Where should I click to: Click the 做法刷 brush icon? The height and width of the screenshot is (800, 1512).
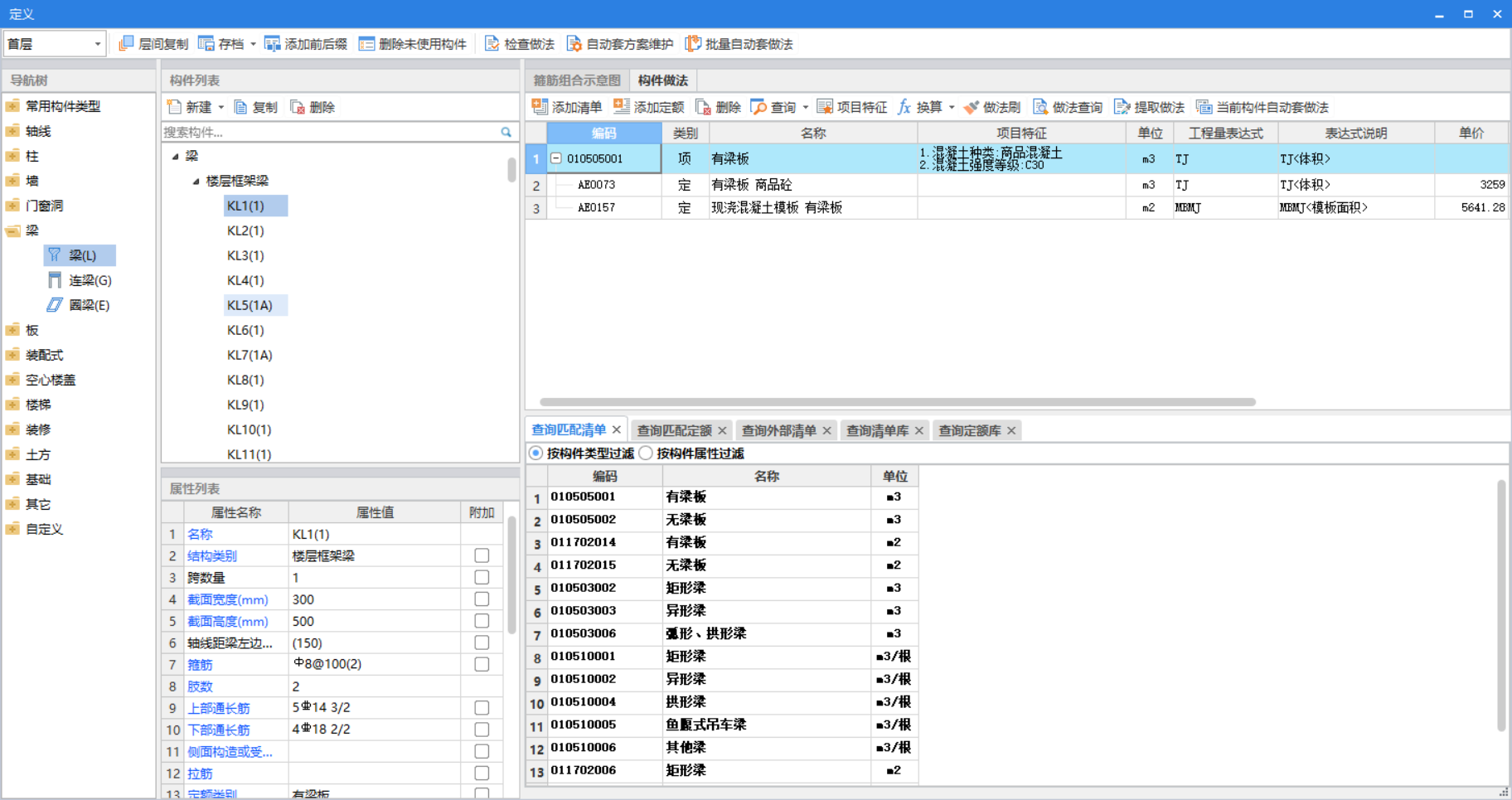(x=971, y=107)
